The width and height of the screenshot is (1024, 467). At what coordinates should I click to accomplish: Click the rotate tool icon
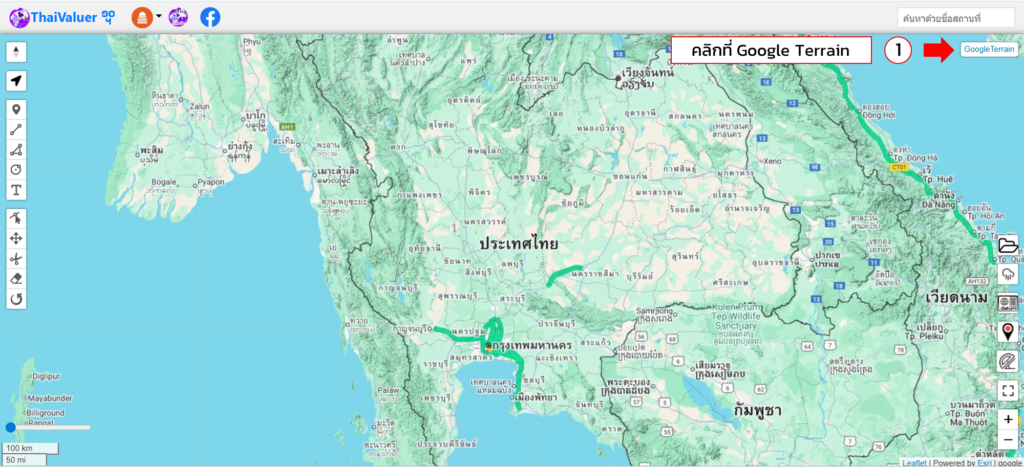pos(17,298)
